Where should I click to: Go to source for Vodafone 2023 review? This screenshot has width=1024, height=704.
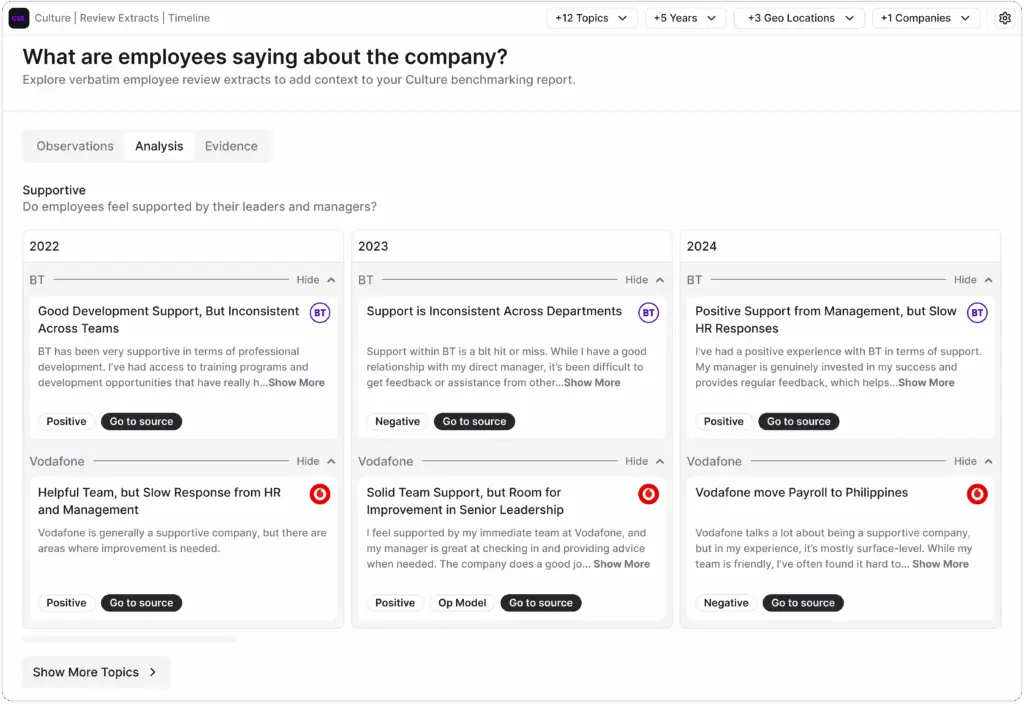coord(541,603)
